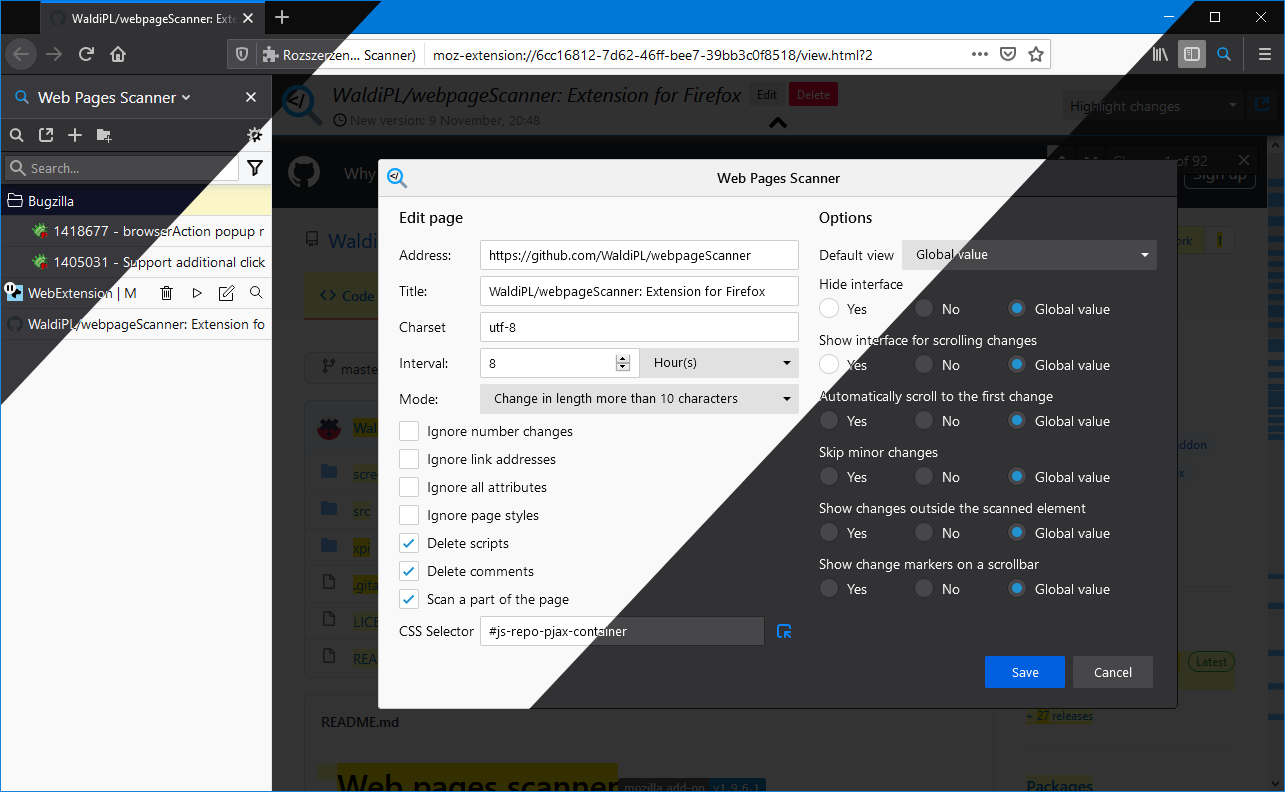Focus the Charset field

point(639,327)
